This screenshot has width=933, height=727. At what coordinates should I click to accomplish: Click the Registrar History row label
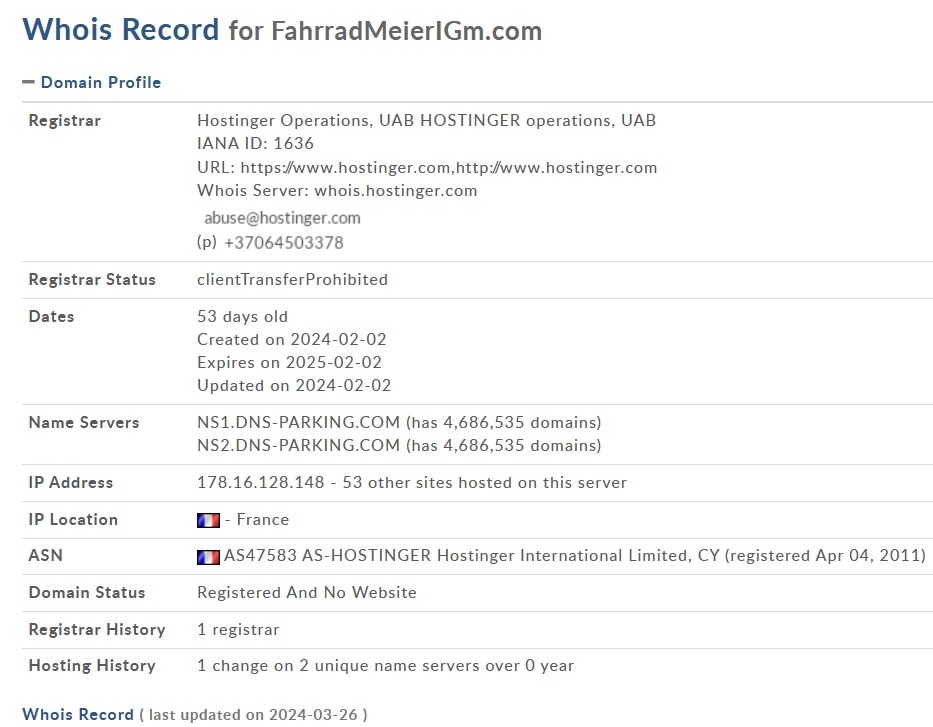(x=97, y=629)
